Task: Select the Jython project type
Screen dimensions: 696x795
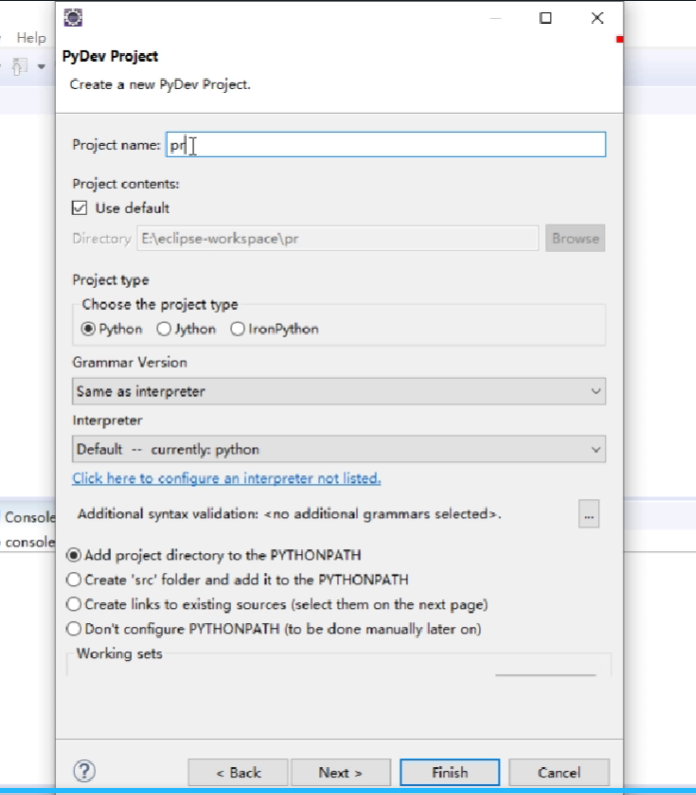Action: [163, 329]
